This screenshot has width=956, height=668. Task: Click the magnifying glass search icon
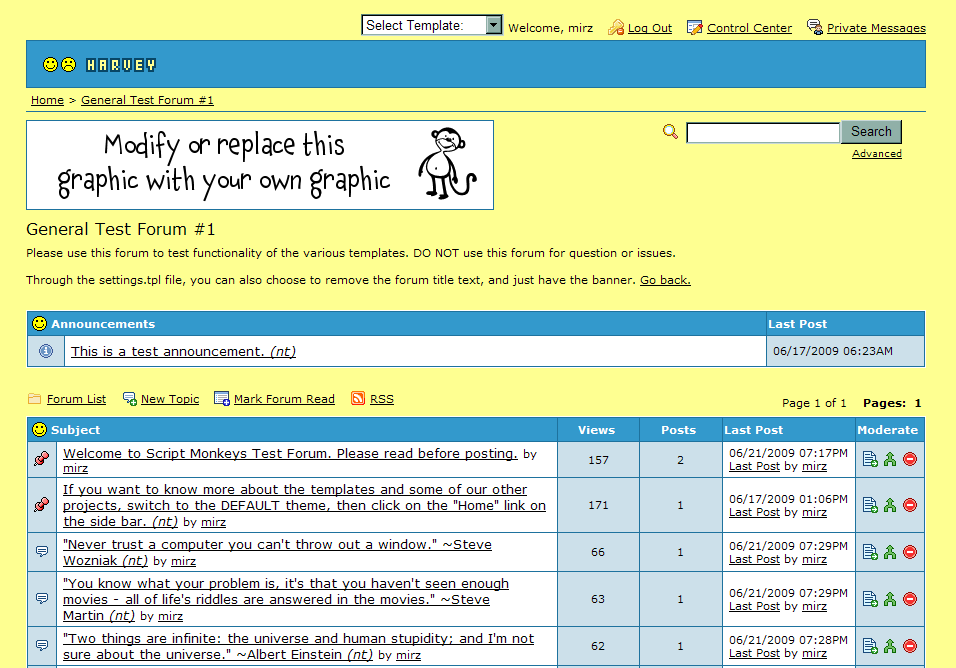click(670, 132)
